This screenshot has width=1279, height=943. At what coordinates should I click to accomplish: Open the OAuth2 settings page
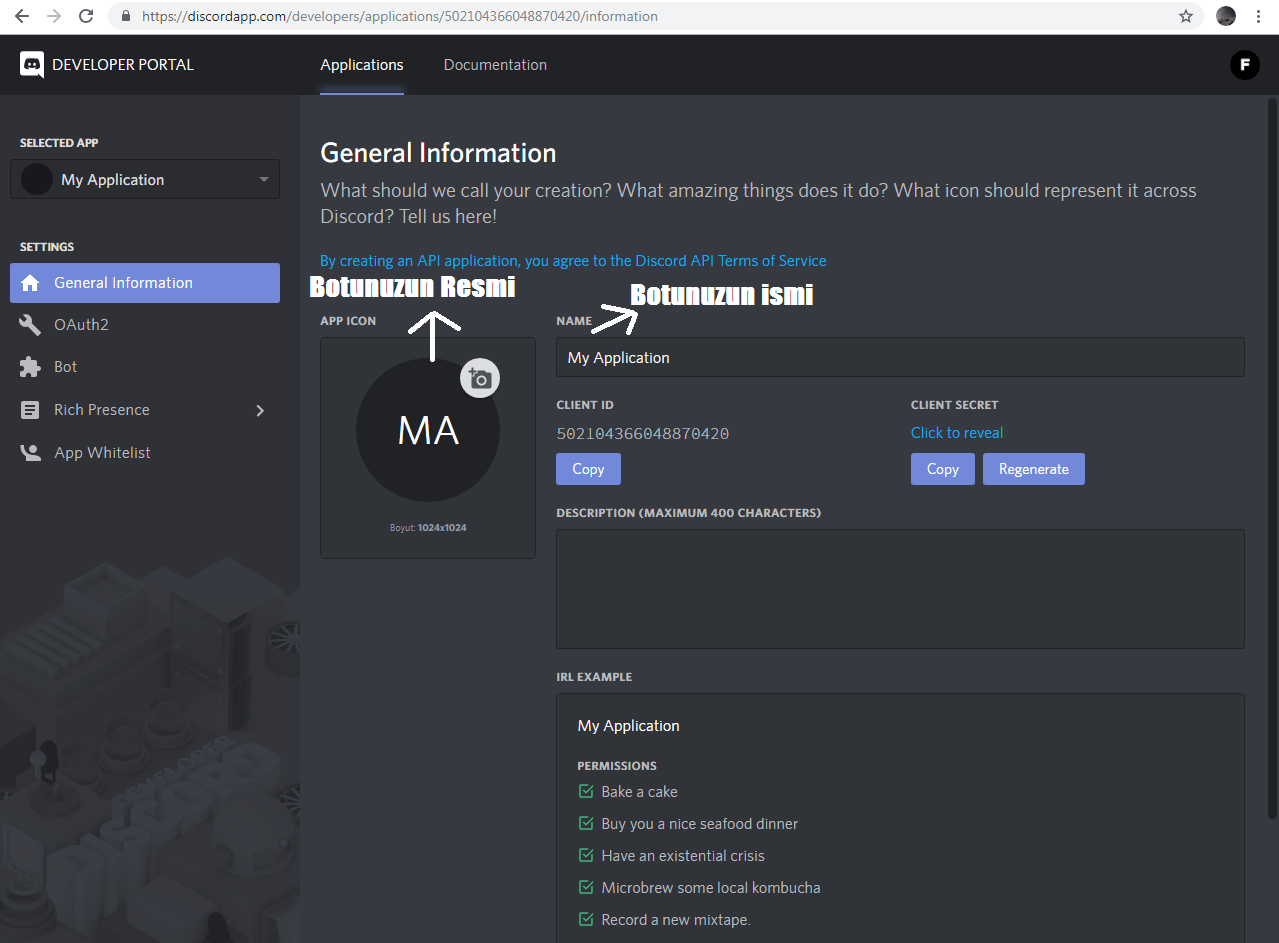coord(145,325)
